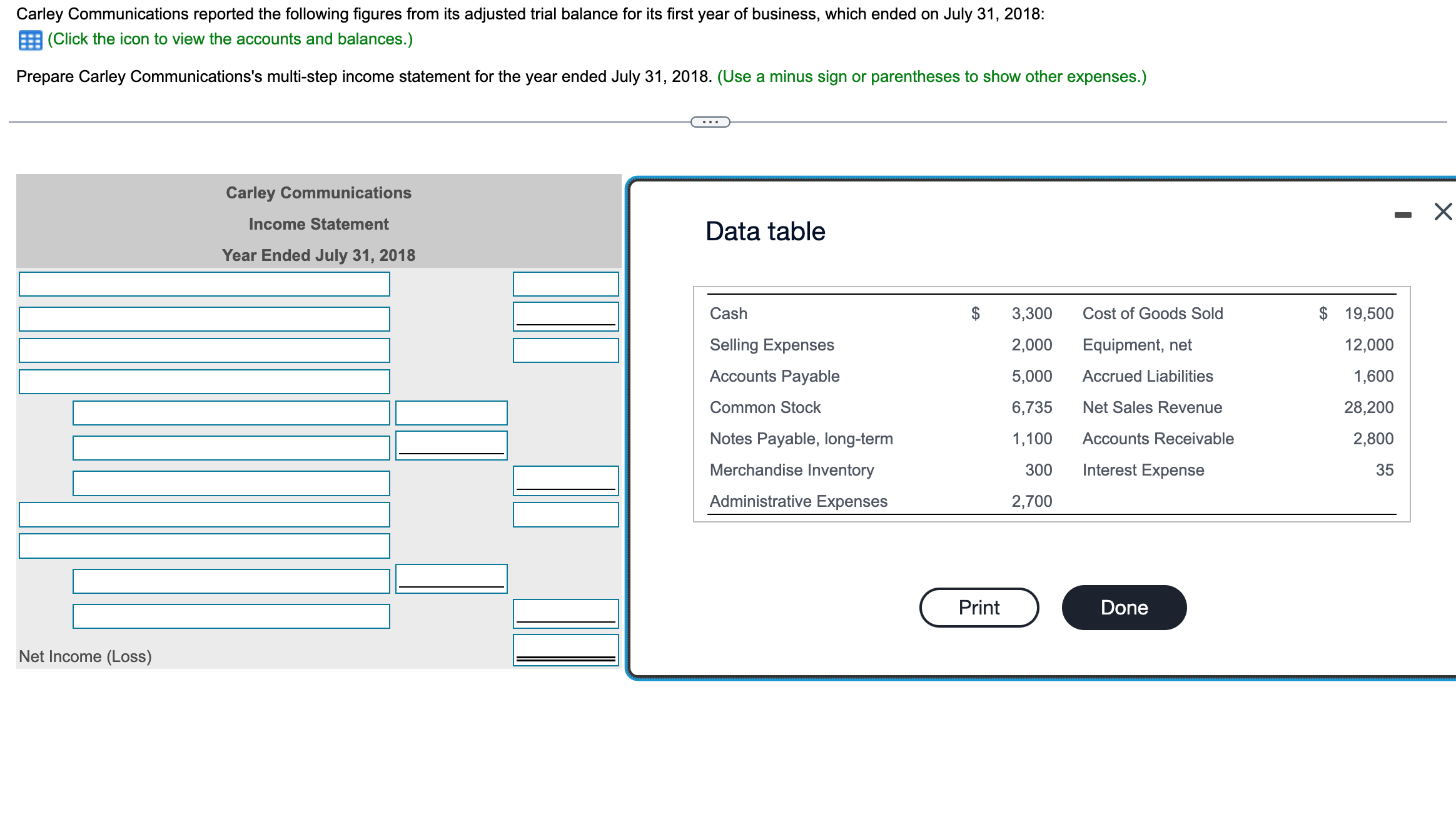Click the second row label input field
Image resolution: width=1456 pixels, height=836 pixels.
[204, 319]
